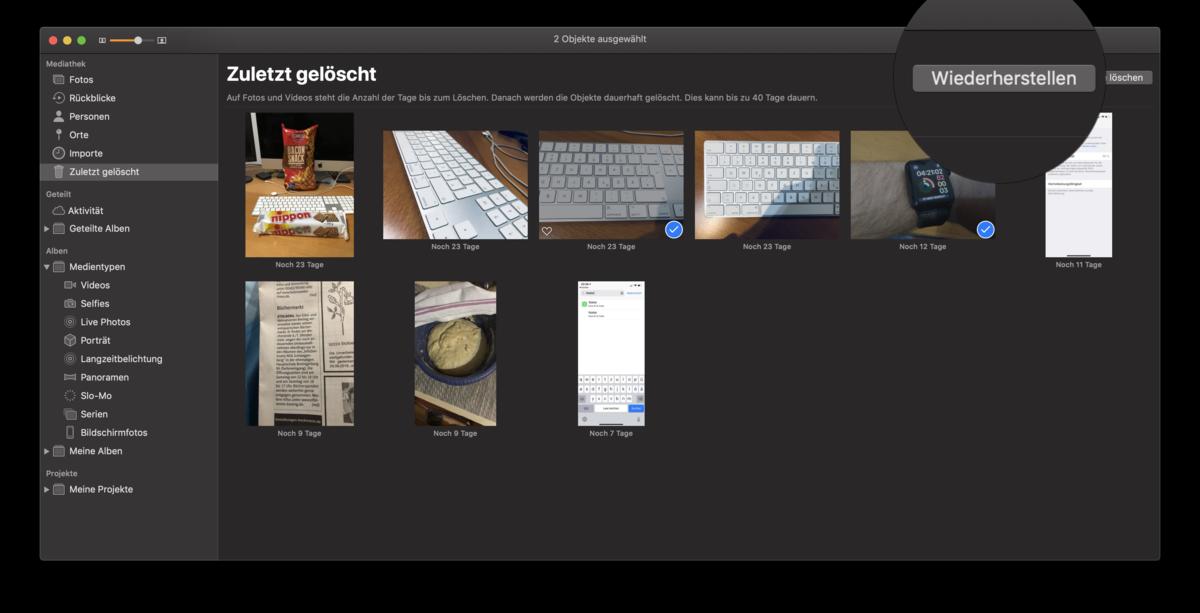Click the 'Noch 12 Tage' caption
The height and width of the screenshot is (613, 1200).
pyautogui.click(x=923, y=247)
